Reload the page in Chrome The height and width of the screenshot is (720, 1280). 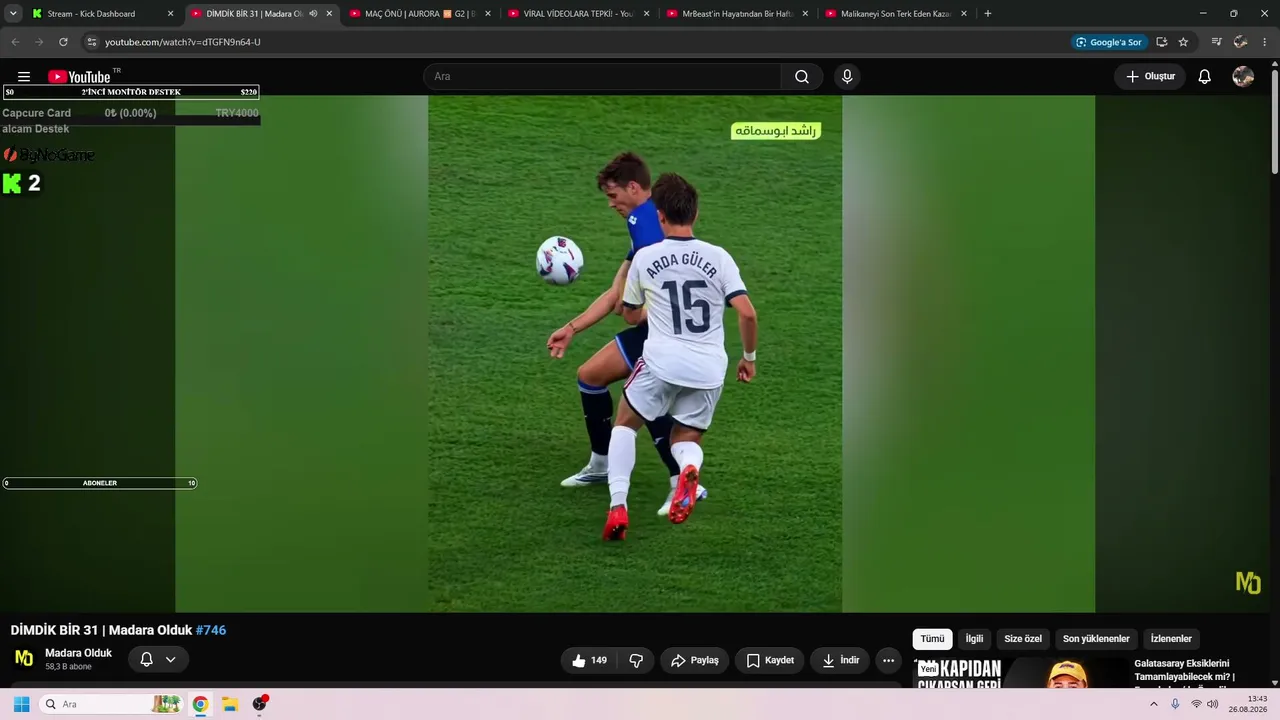coord(63,42)
